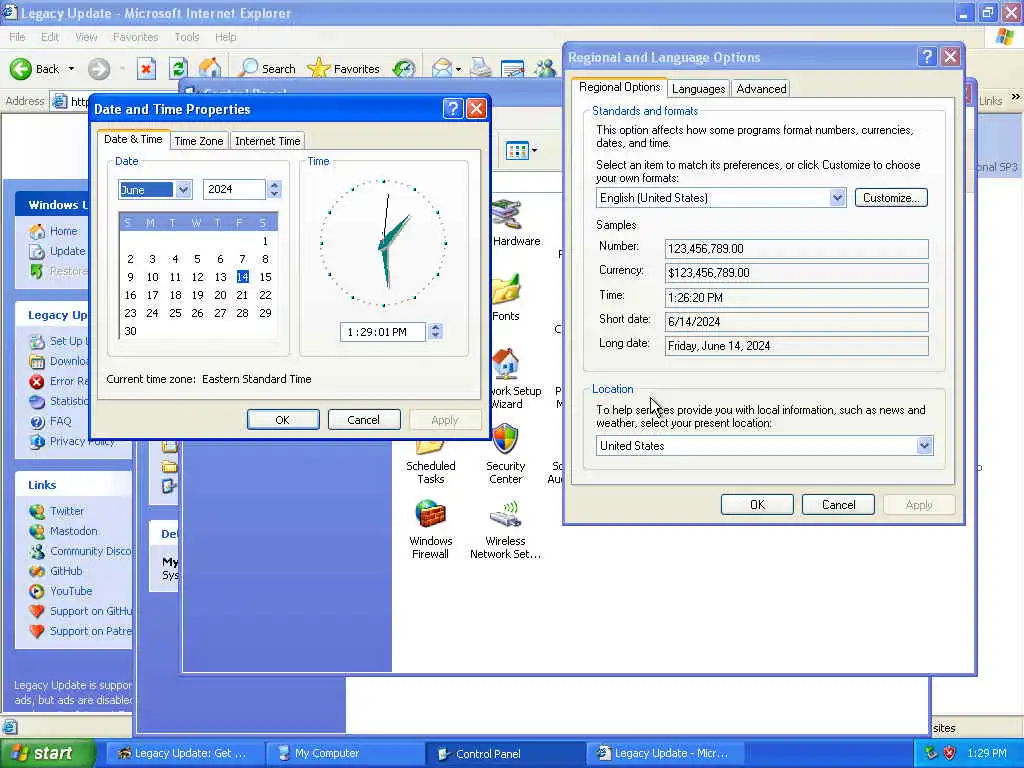Expand the Links toolbar chevron

pos(1016,97)
